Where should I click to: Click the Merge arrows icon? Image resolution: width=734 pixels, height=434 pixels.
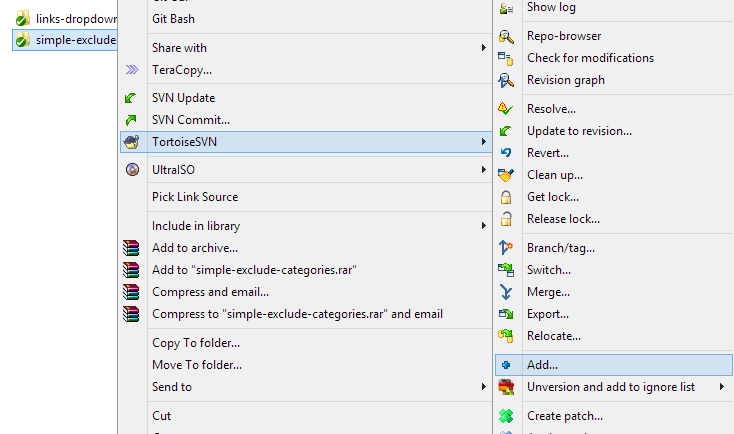point(506,292)
